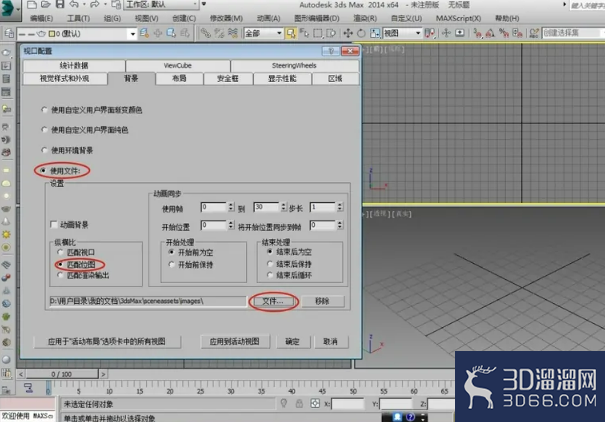The width and height of the screenshot is (605, 422).
Task: Switch to the 统计数据 tab
Action: (x=74, y=66)
